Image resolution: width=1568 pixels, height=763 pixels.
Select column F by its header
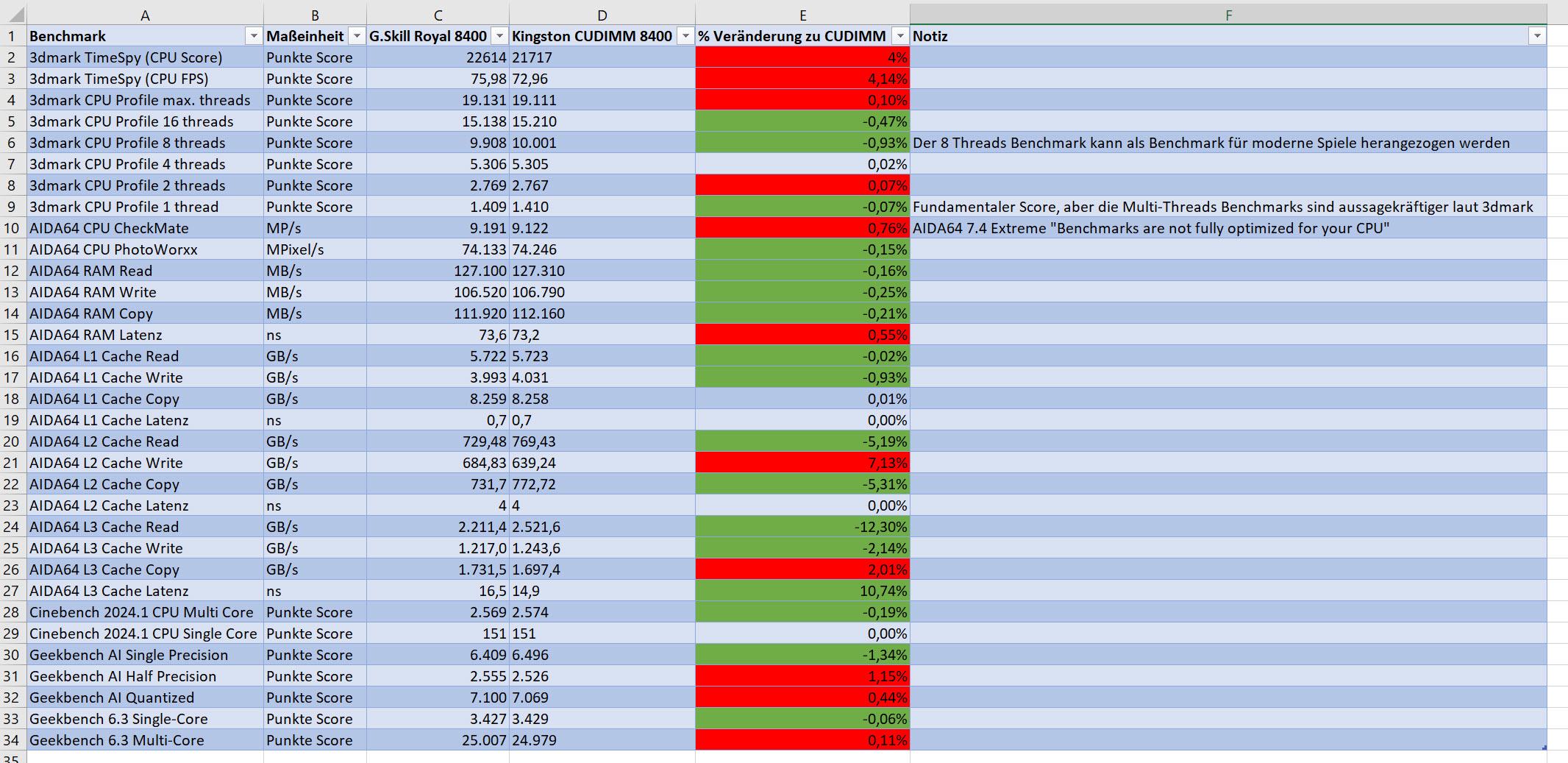pos(1228,15)
